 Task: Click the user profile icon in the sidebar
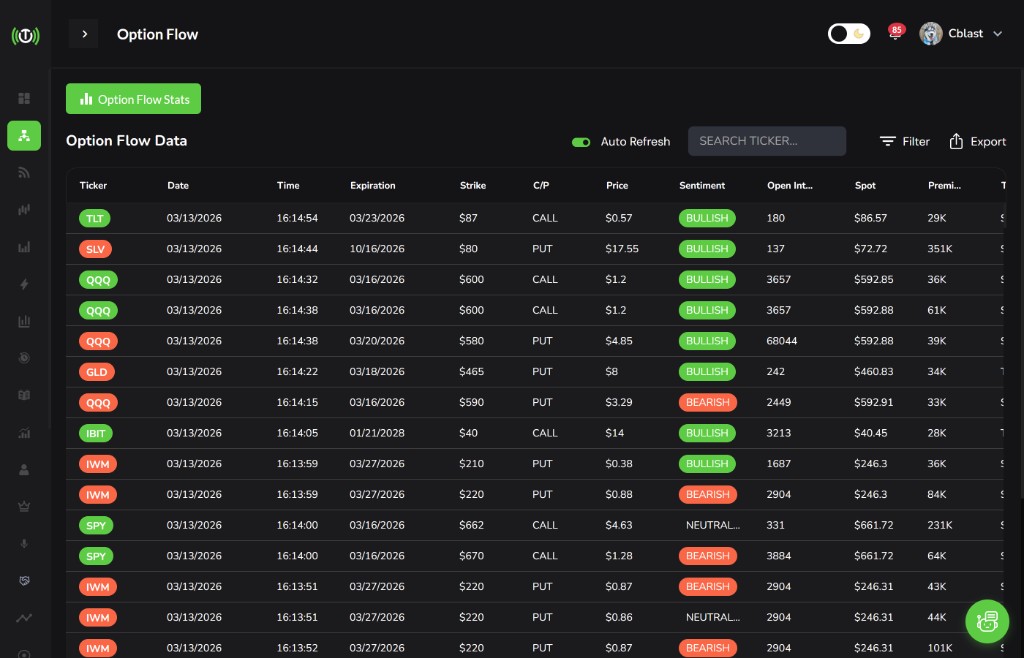(x=24, y=469)
